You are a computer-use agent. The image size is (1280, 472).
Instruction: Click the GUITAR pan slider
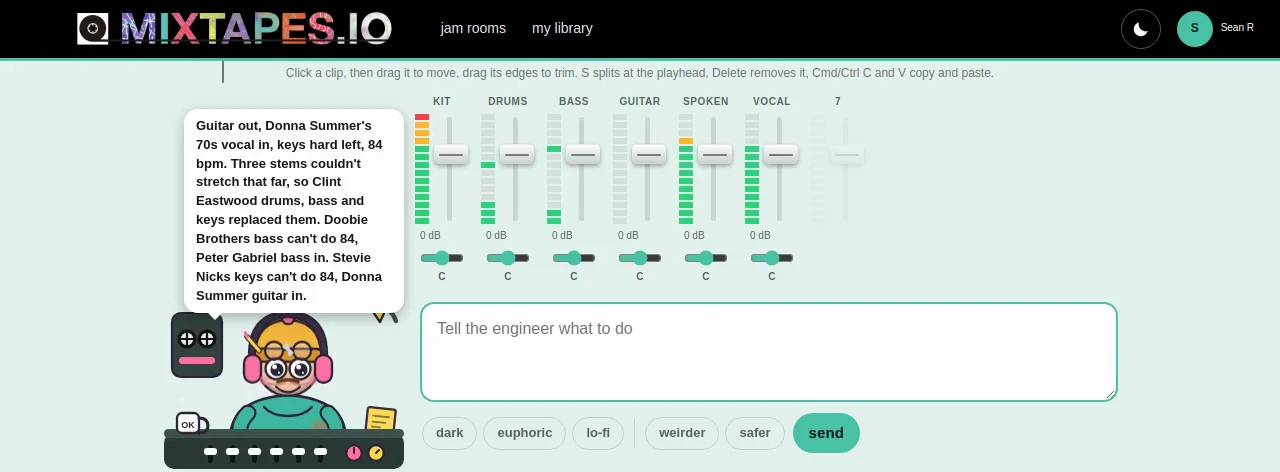click(640, 258)
